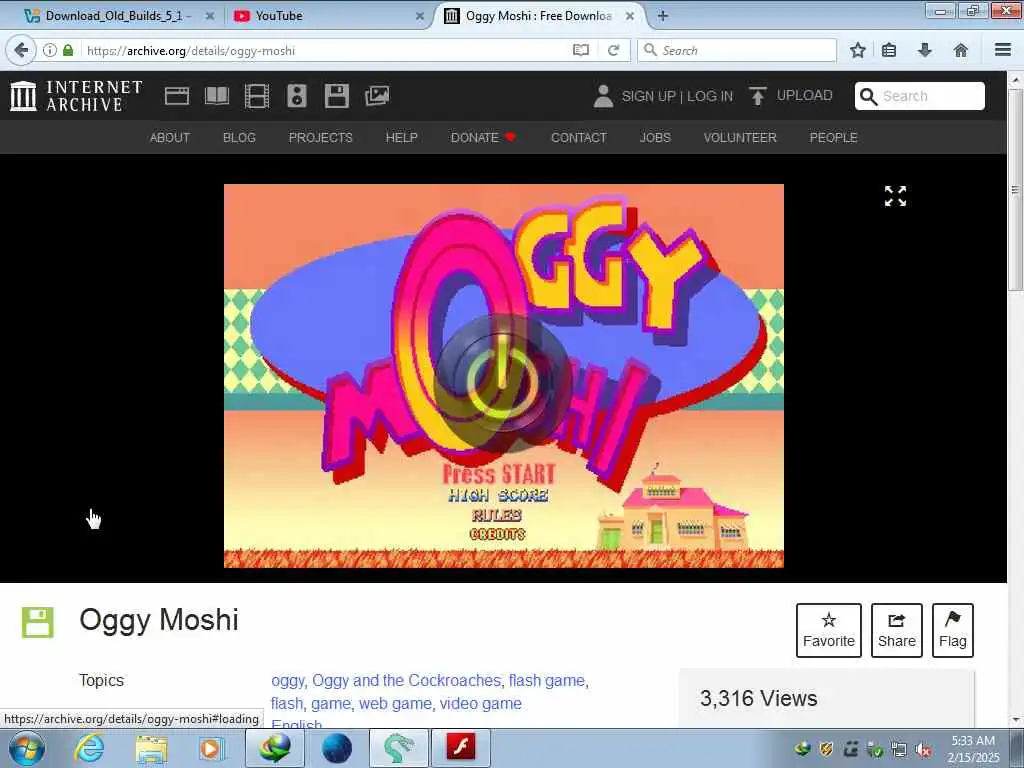
Task: Open the BLOG menu item
Action: (x=239, y=137)
